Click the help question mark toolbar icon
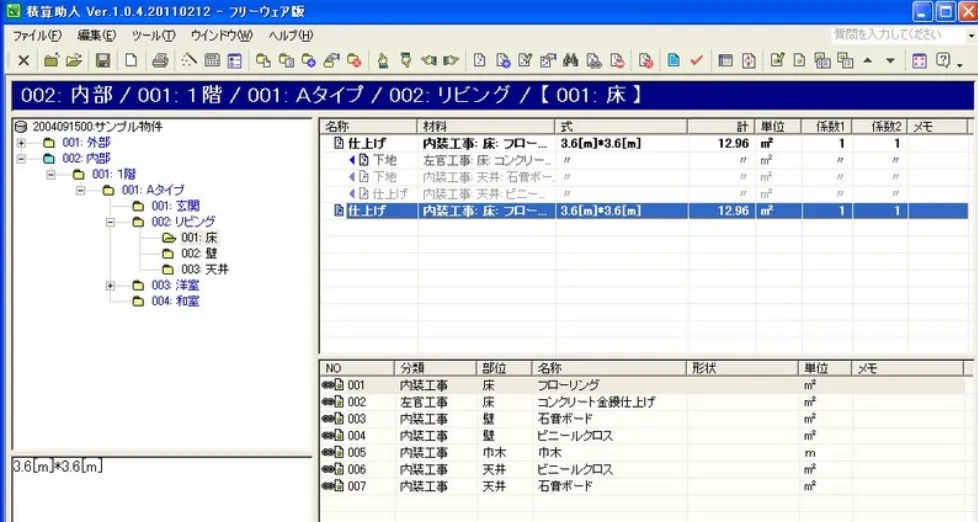 click(x=942, y=61)
